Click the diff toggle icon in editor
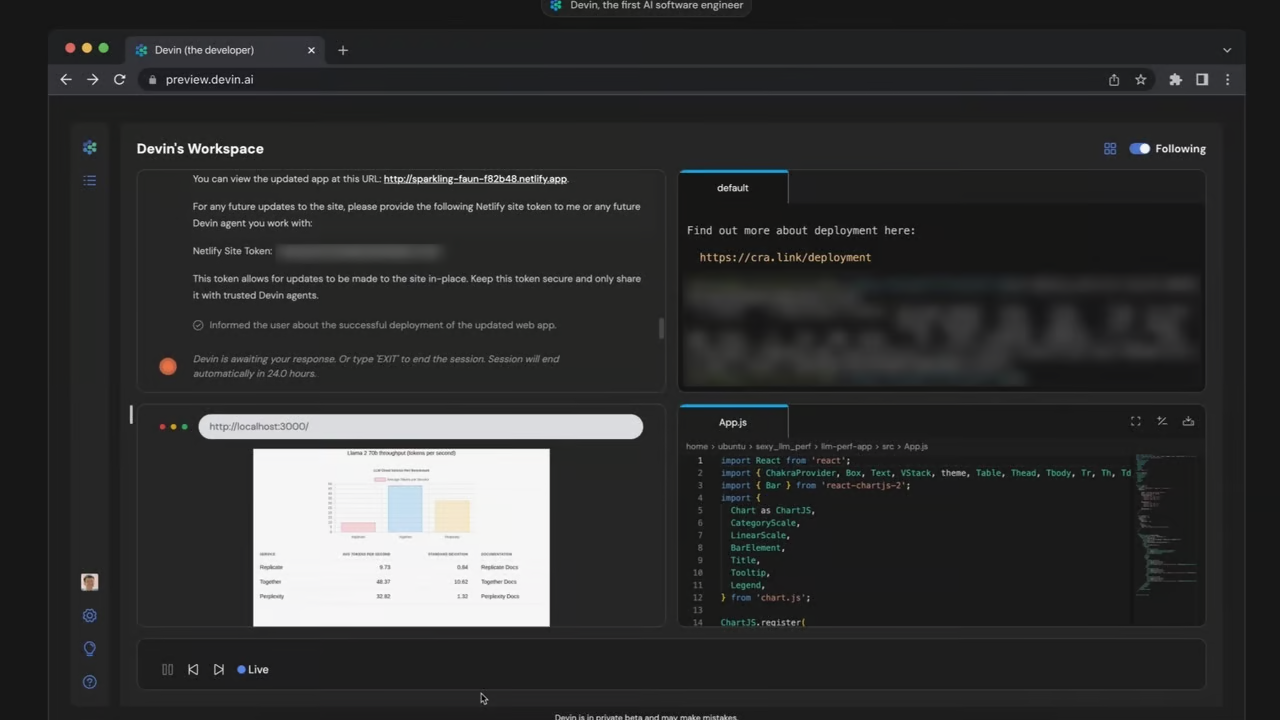1280x720 pixels. coord(1162,422)
